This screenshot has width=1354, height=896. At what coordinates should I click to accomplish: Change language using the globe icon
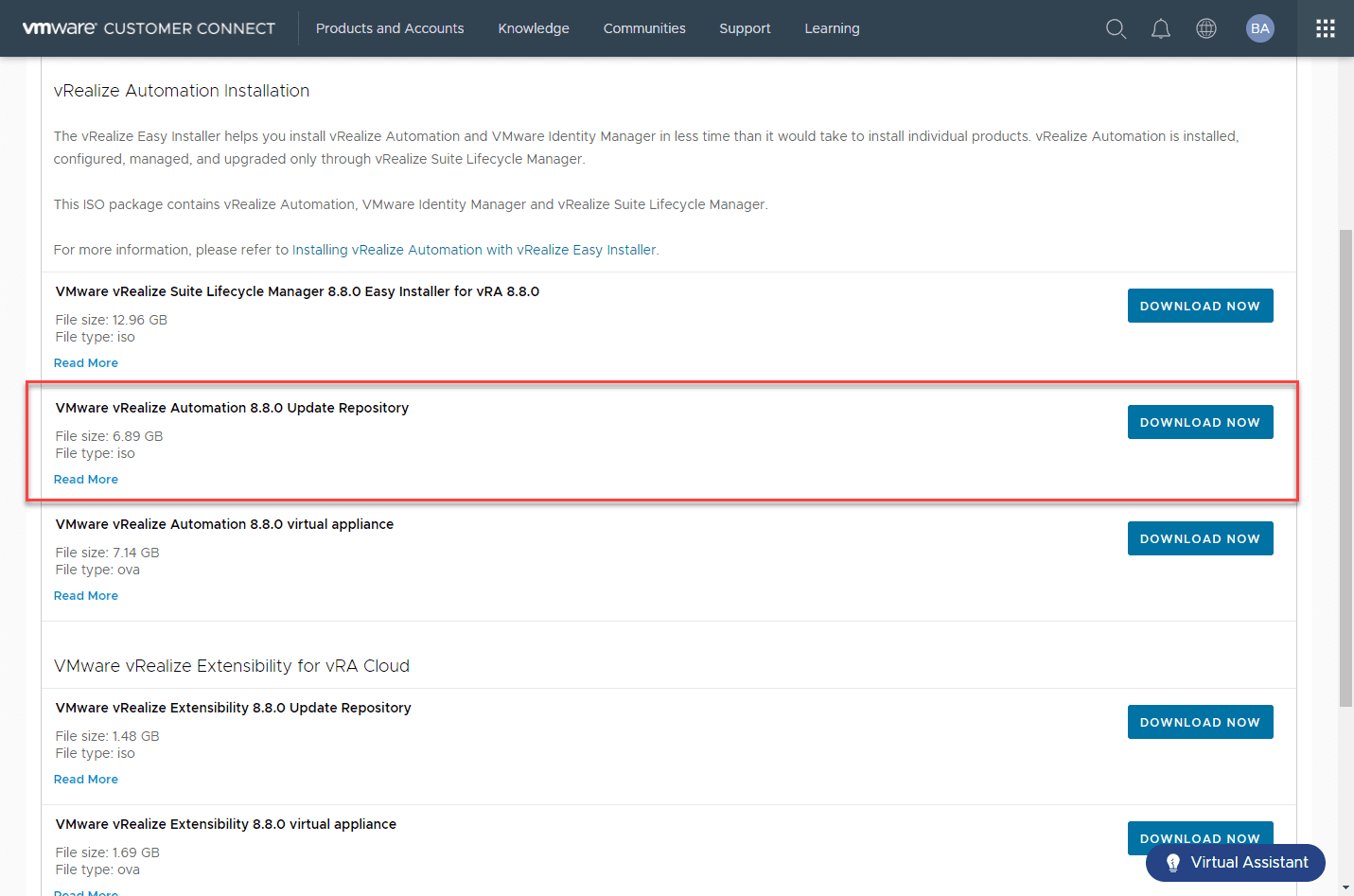pos(1205,28)
